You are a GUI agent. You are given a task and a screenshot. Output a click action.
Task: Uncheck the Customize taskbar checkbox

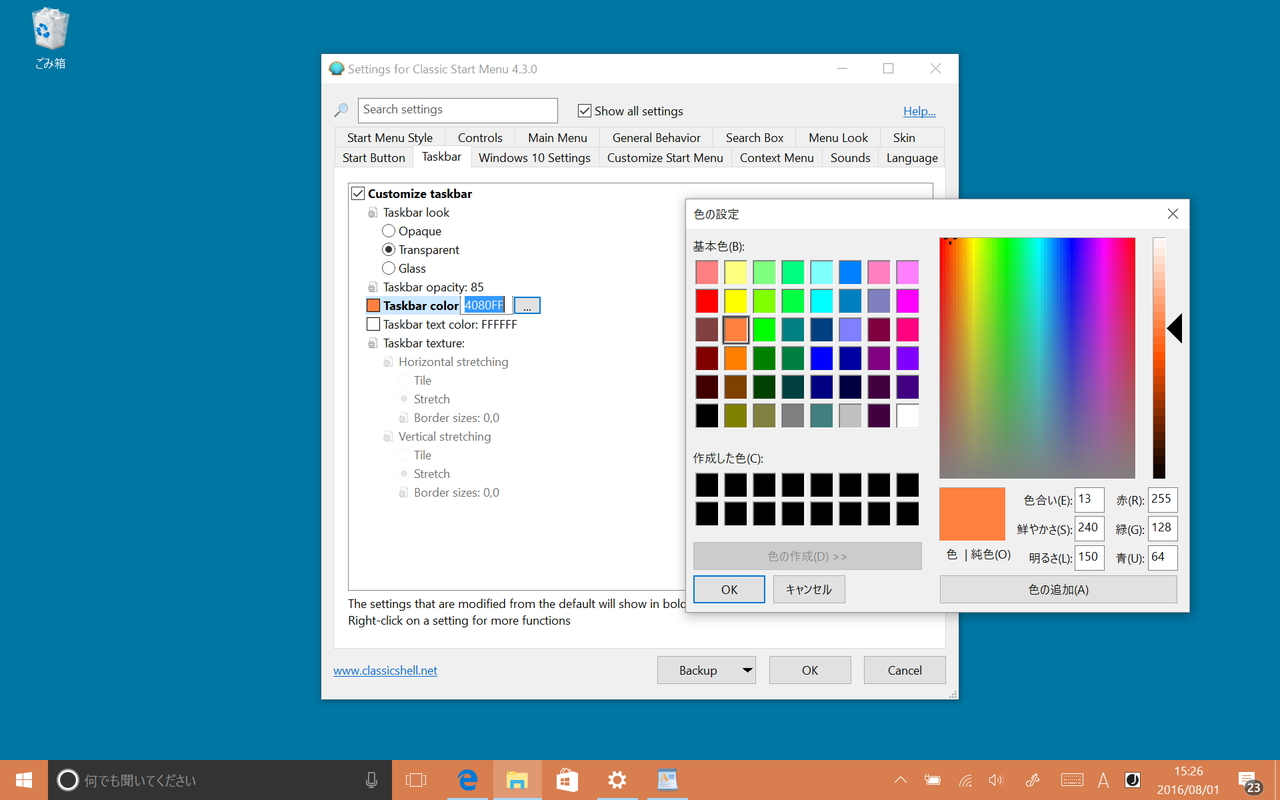[x=358, y=194]
